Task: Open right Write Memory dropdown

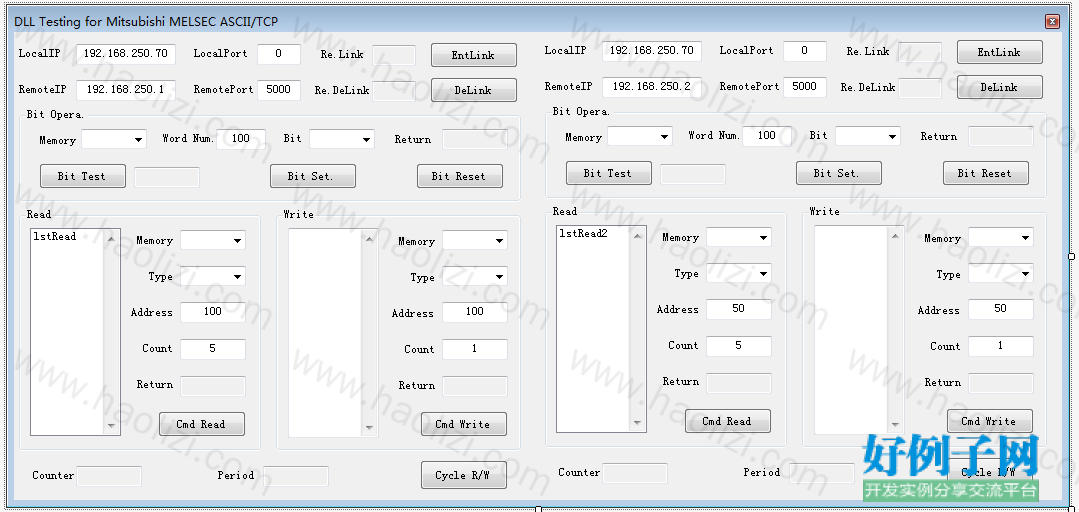Action: 1001,238
